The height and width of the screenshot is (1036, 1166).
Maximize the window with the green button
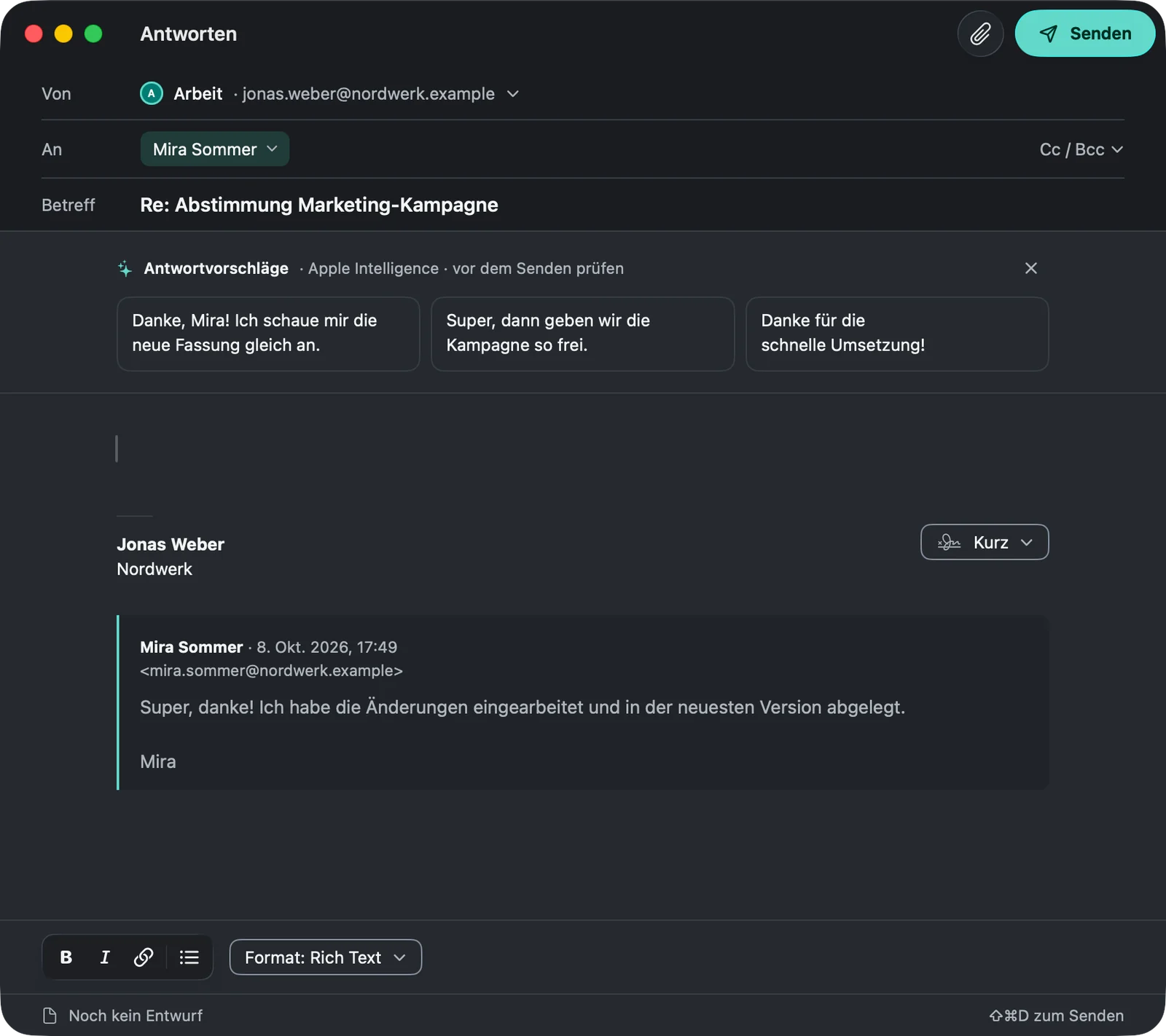tap(93, 34)
